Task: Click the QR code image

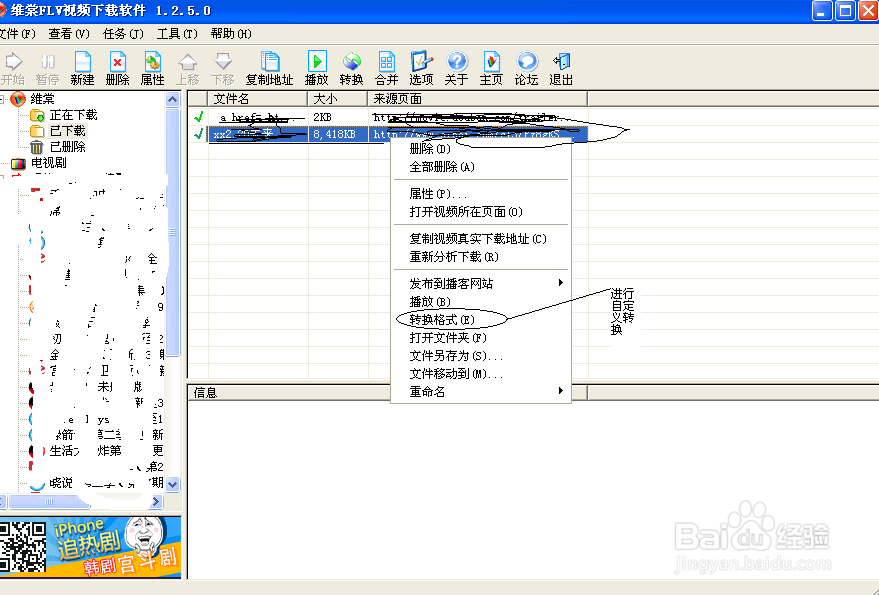Action: point(24,547)
